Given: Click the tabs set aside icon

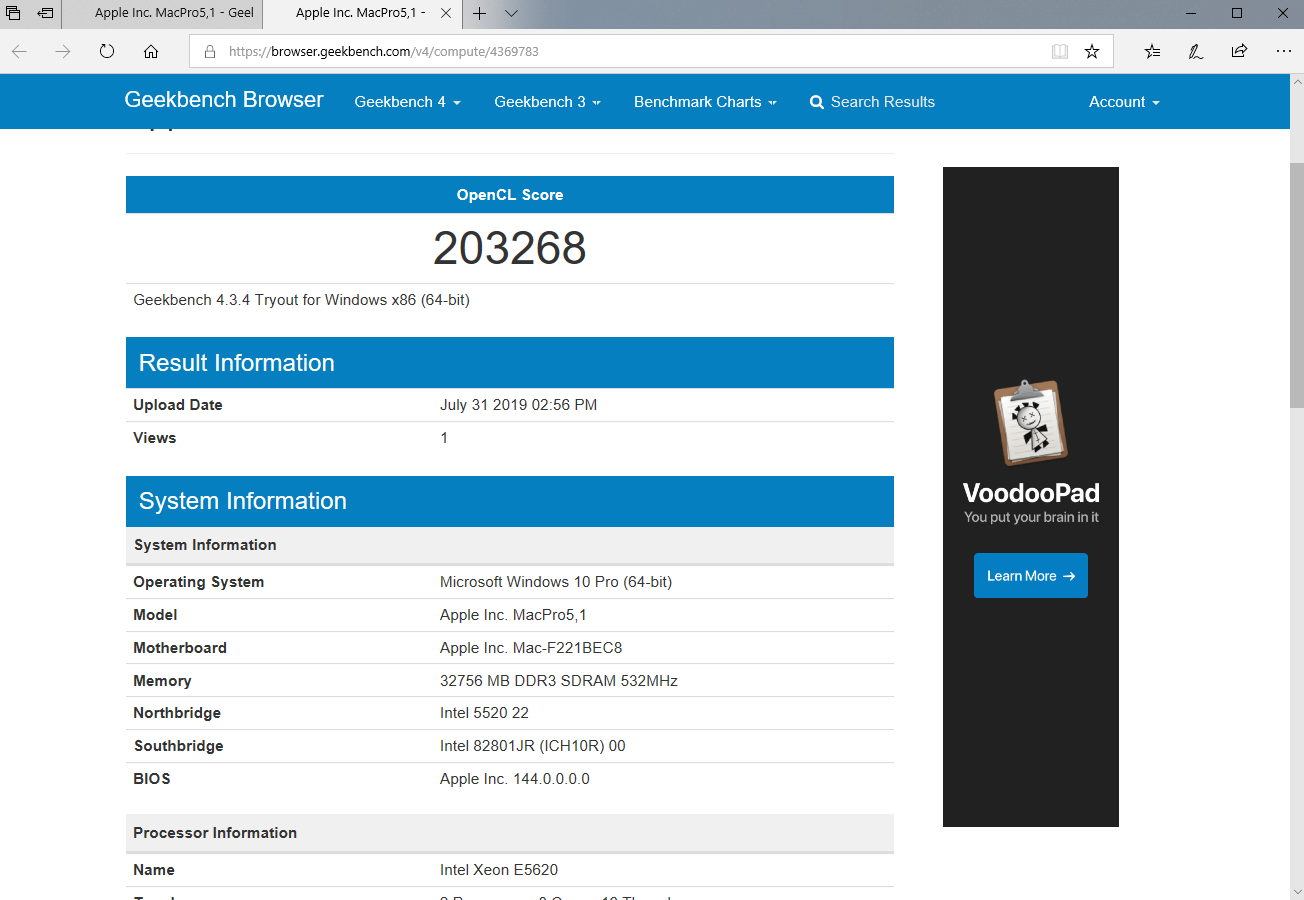Looking at the screenshot, I should point(14,13).
